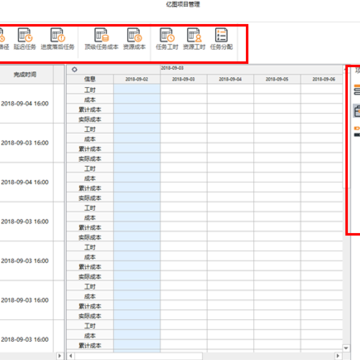Viewport: 360px width, 360px height.
Task: Select the 2018-09-04 date column header
Action: pyautogui.click(x=230, y=79)
